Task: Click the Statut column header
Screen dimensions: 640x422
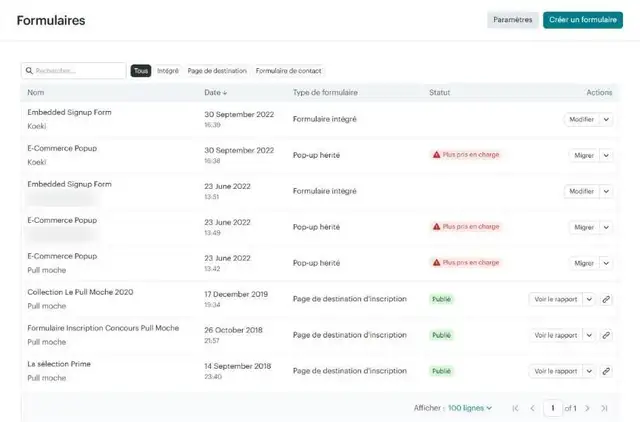Action: pos(440,93)
